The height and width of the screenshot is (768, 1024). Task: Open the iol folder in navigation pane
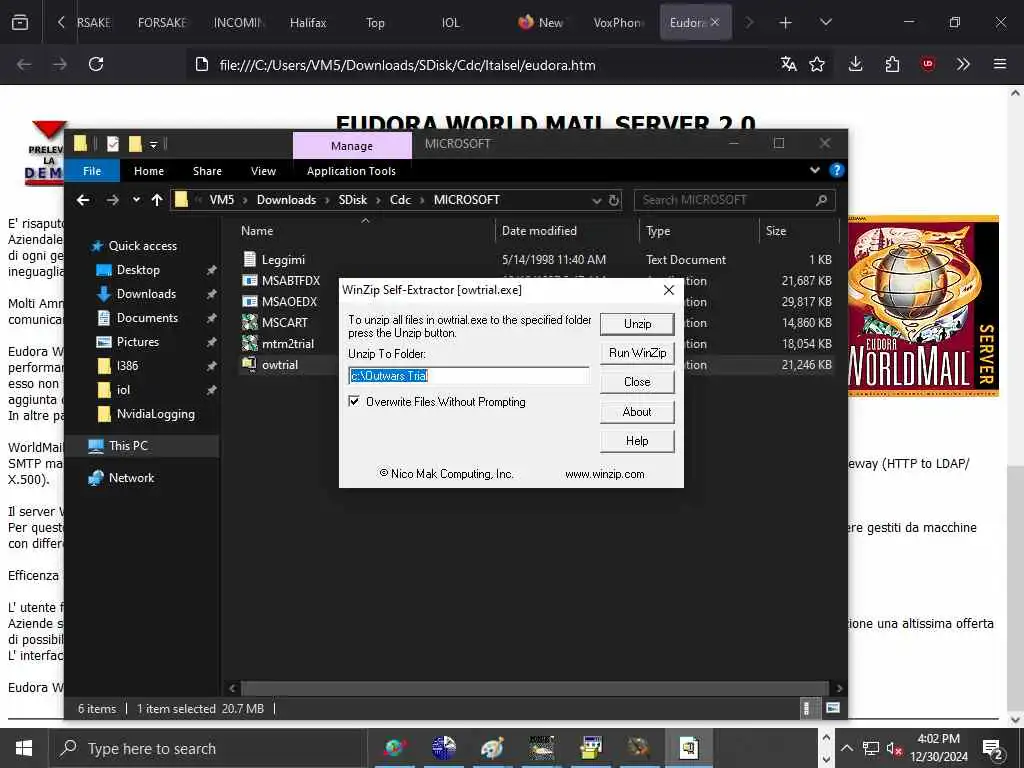pos(123,390)
